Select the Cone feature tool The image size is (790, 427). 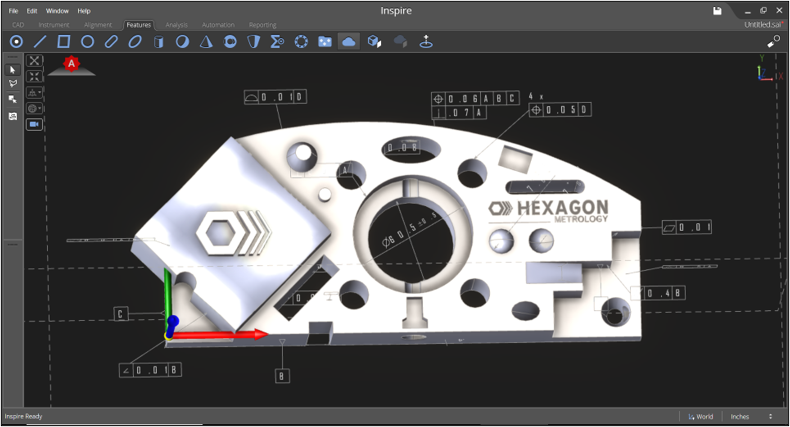206,42
